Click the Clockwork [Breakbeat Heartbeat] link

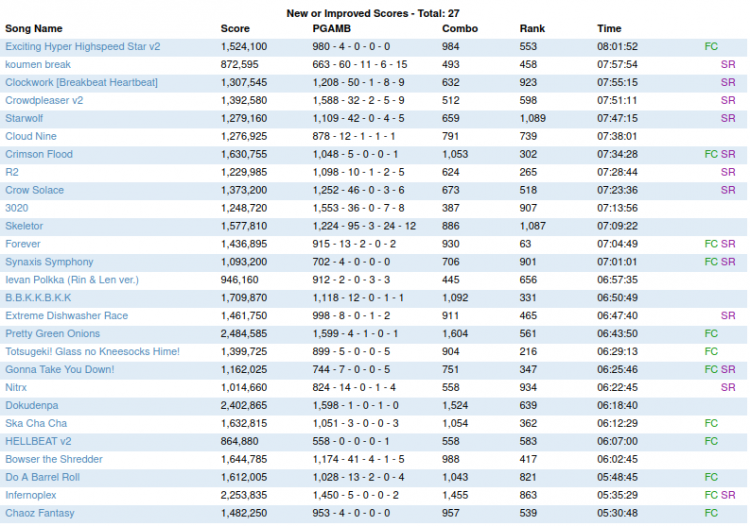[x=81, y=82]
